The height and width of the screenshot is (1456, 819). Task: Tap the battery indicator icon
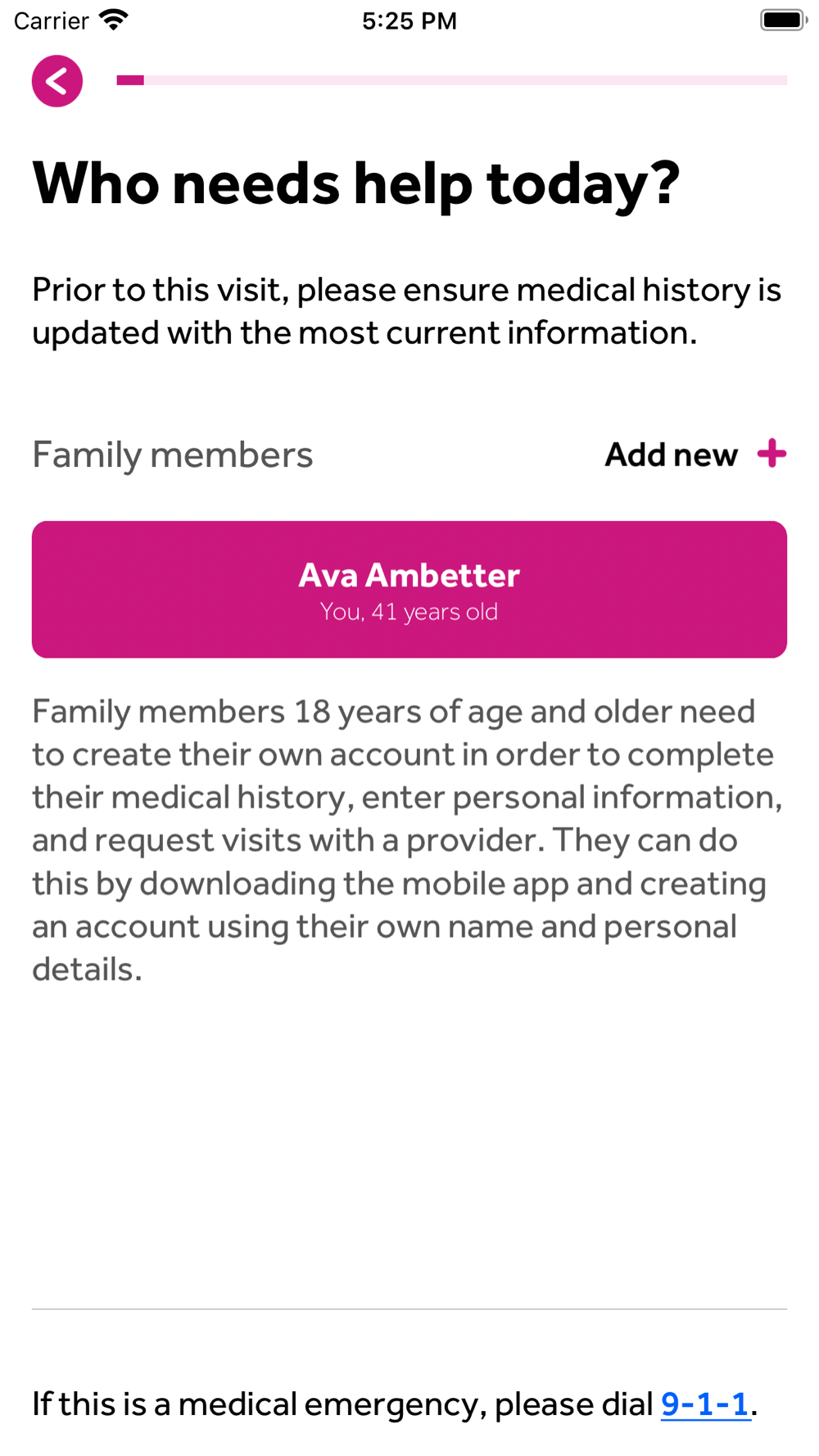point(784,20)
